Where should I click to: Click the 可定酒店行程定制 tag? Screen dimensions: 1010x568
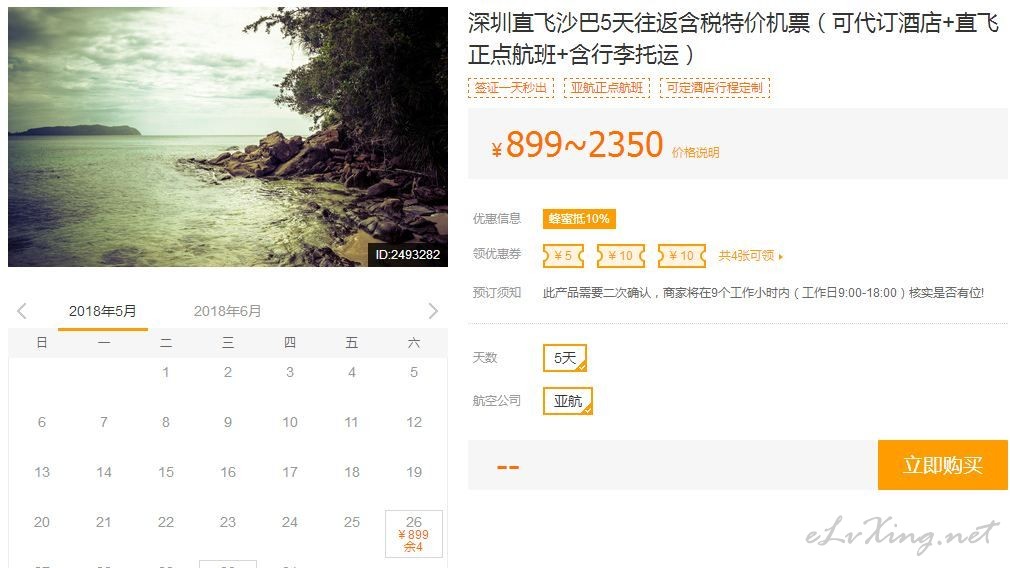[x=714, y=88]
